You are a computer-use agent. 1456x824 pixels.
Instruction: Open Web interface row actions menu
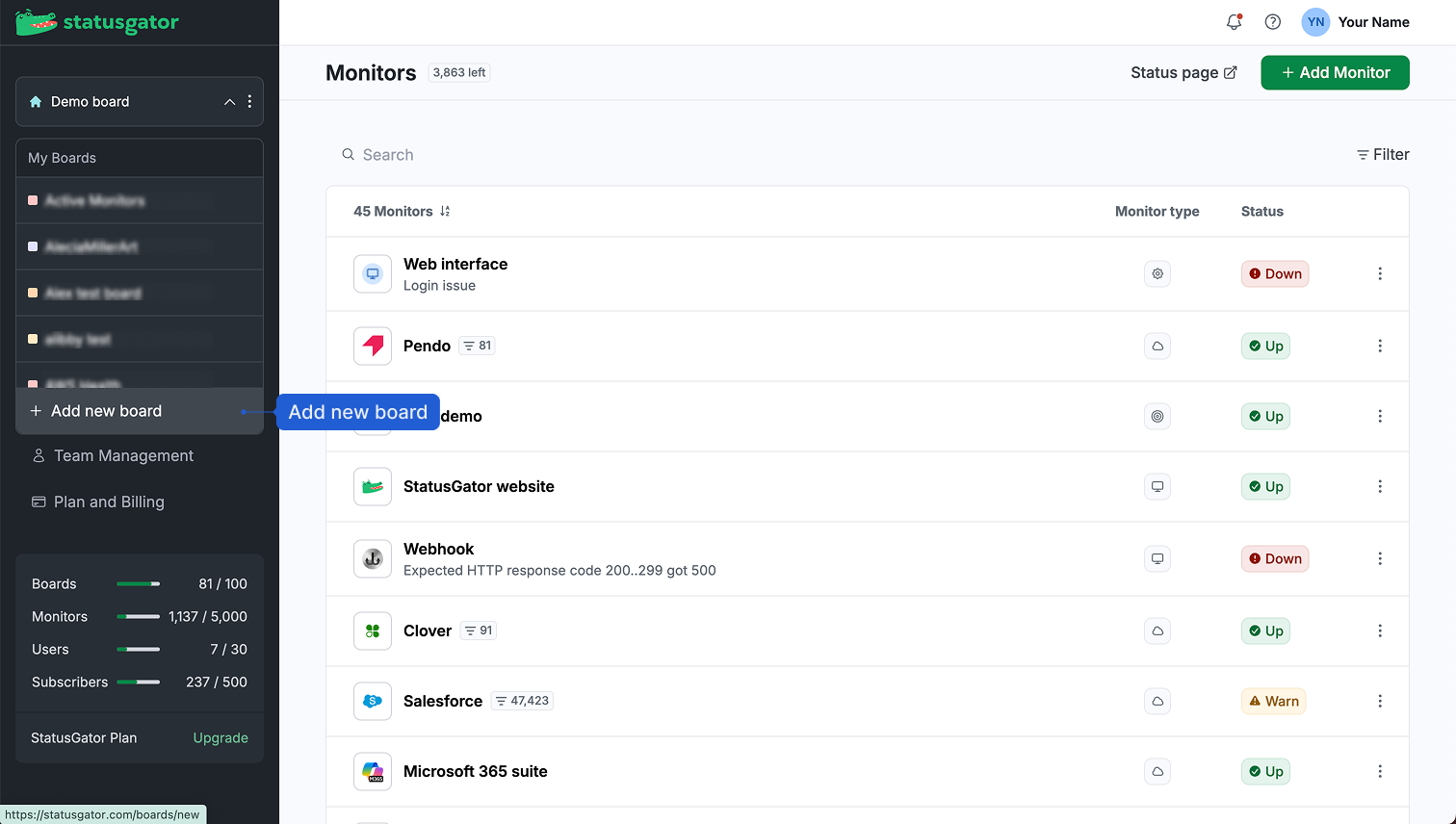(x=1380, y=273)
